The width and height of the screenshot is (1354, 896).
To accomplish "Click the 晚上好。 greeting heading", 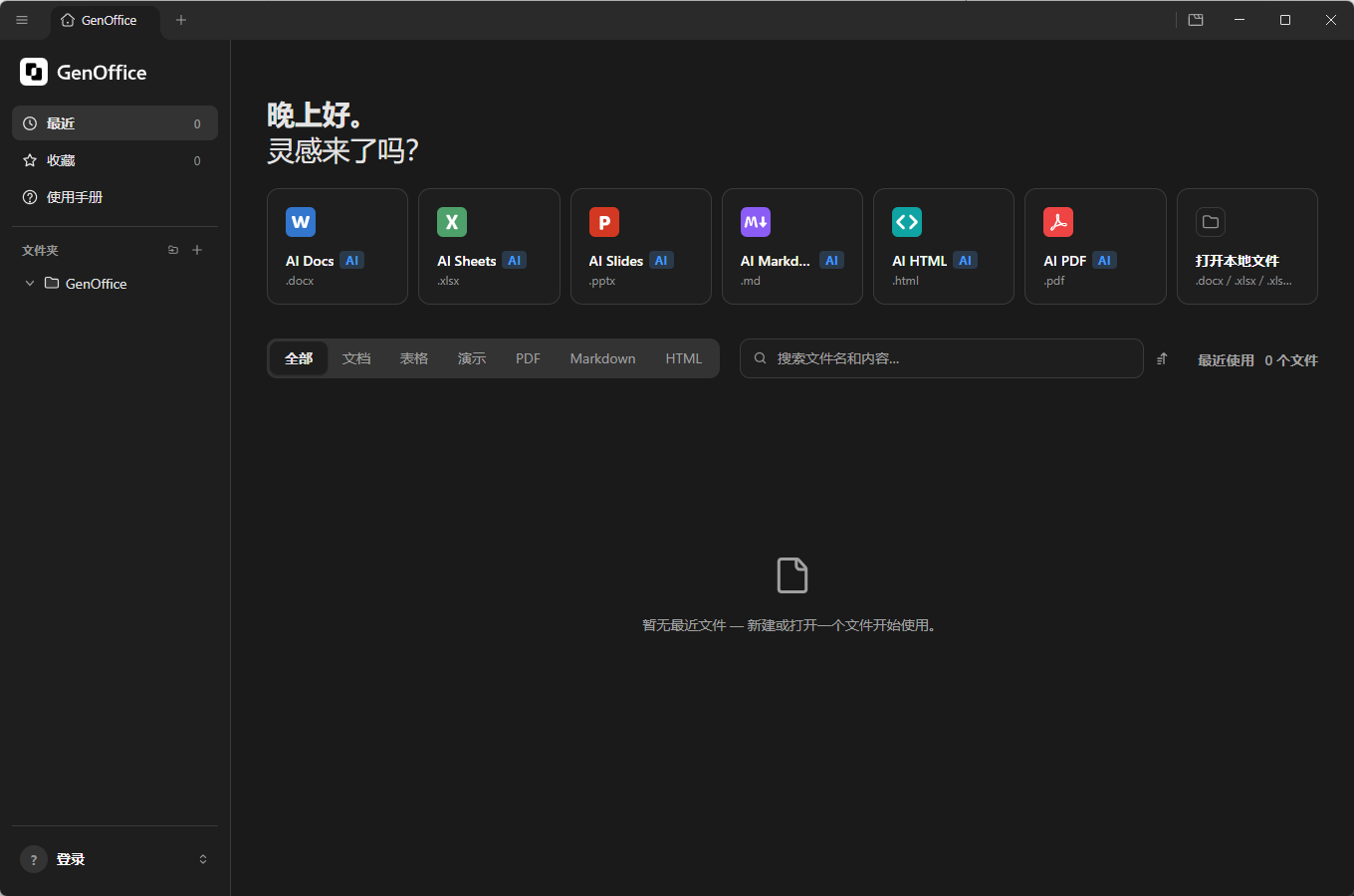I will pos(315,115).
